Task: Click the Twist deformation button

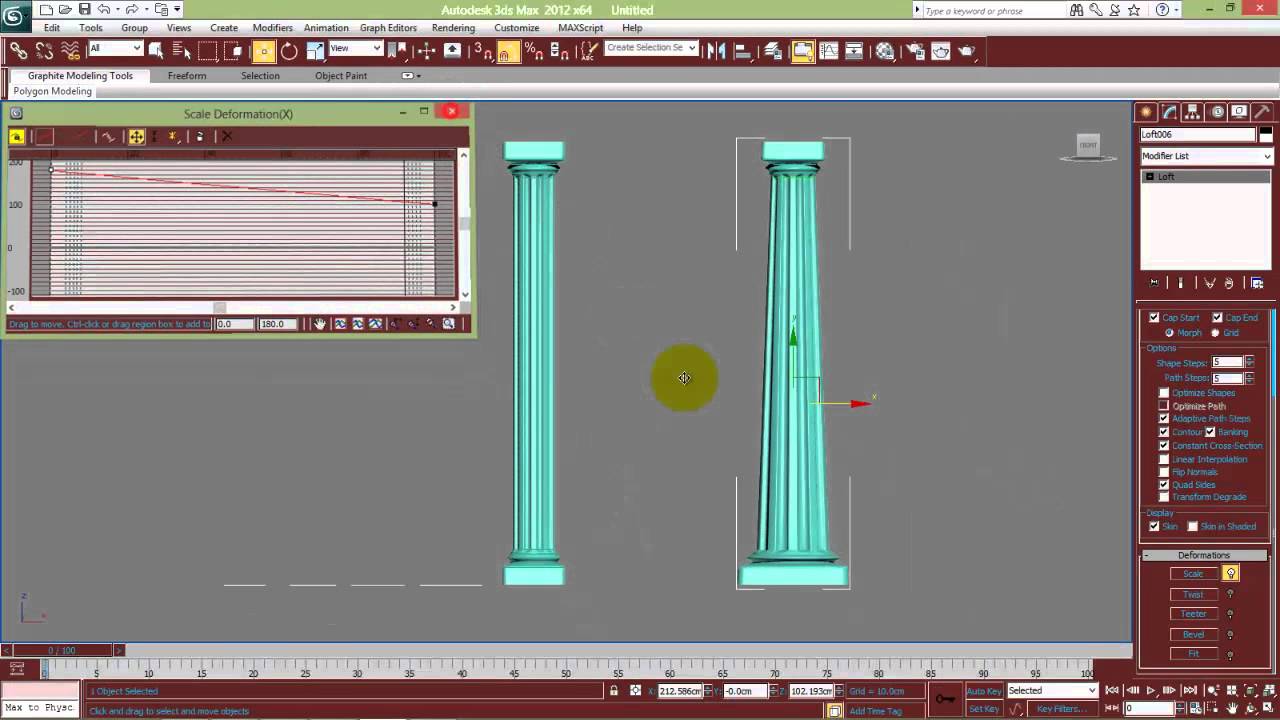Action: [x=1193, y=594]
